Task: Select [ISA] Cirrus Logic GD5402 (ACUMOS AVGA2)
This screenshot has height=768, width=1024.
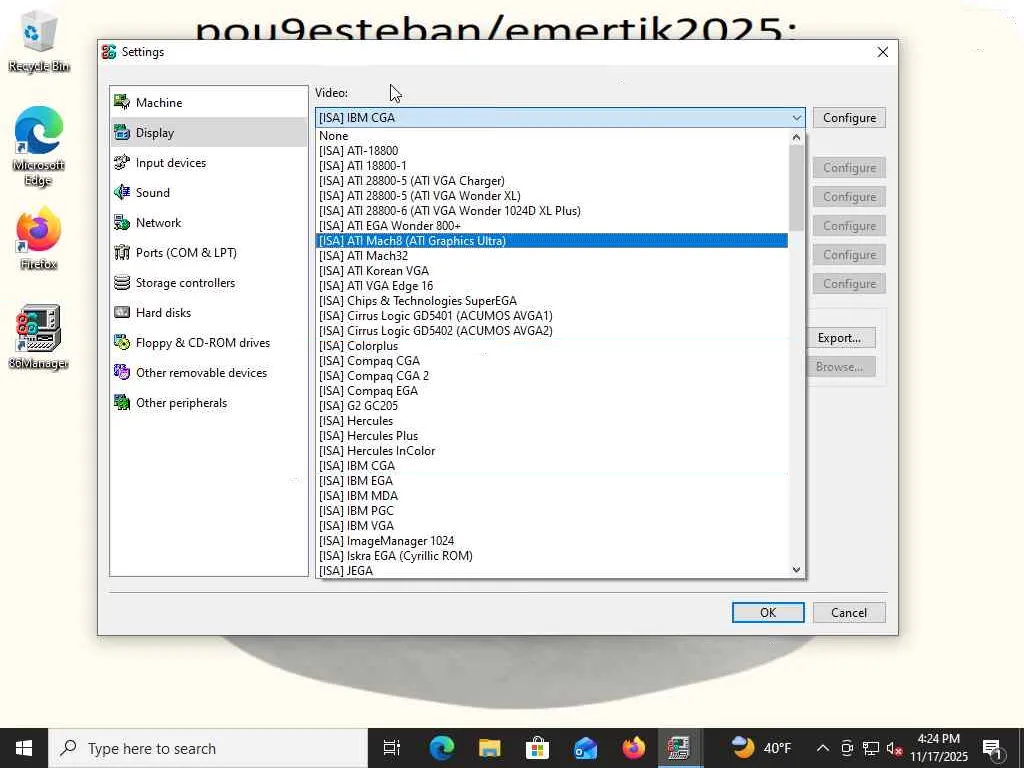Action: coord(552,331)
